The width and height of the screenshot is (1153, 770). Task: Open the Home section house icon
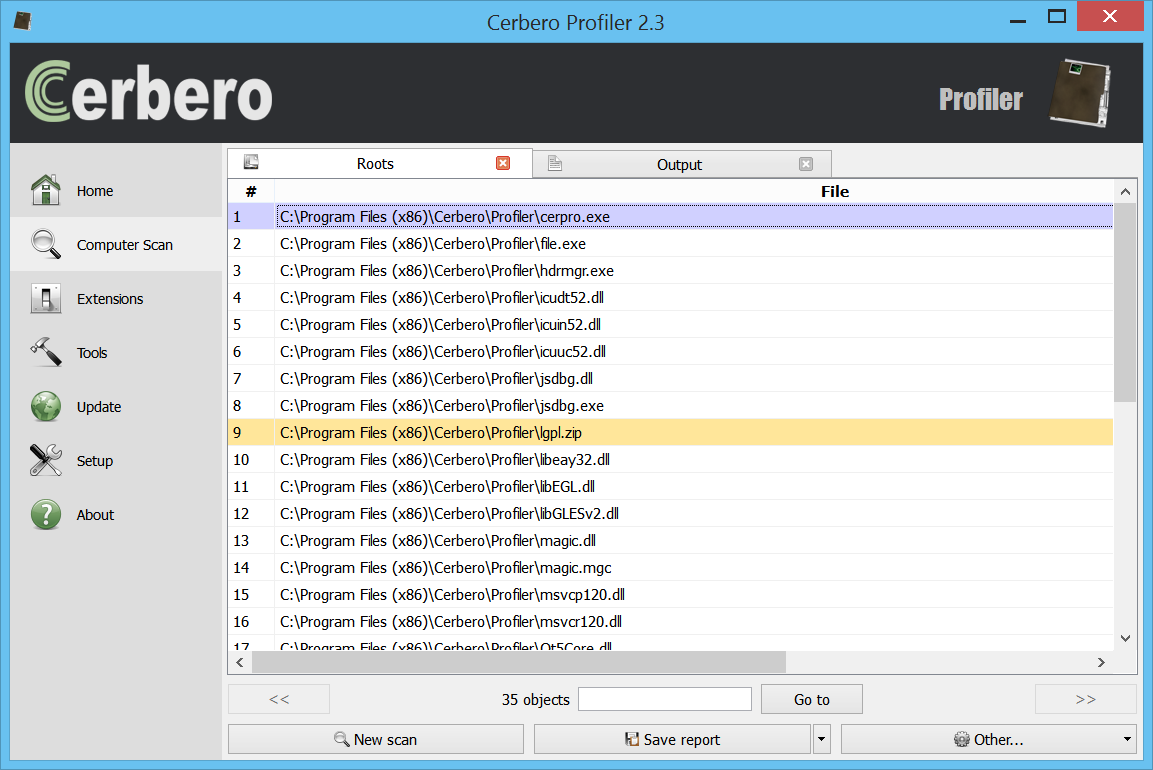click(46, 190)
